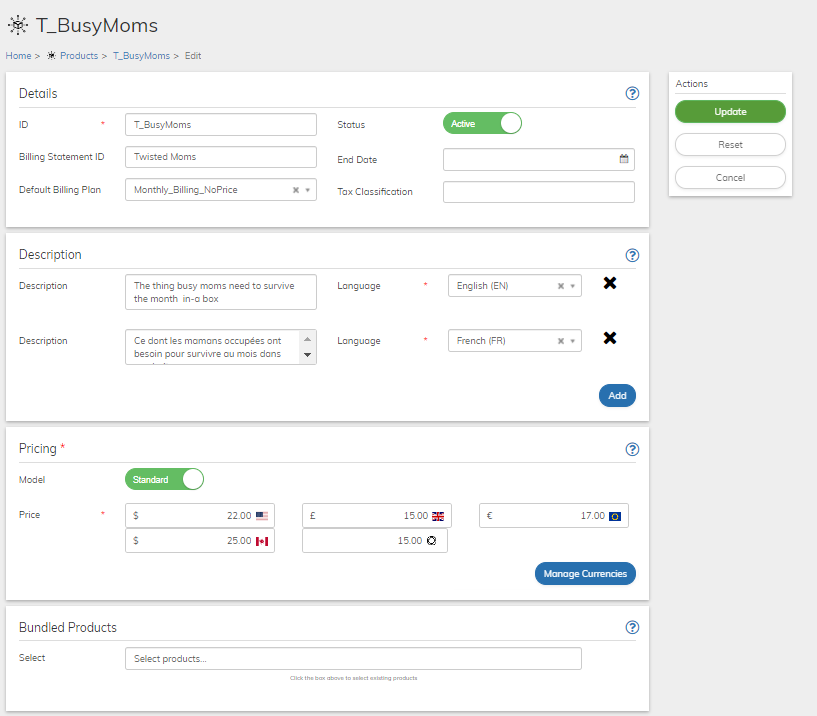Click the Products breadcrumb icon
Image resolution: width=817 pixels, height=716 pixels.
click(x=51, y=55)
